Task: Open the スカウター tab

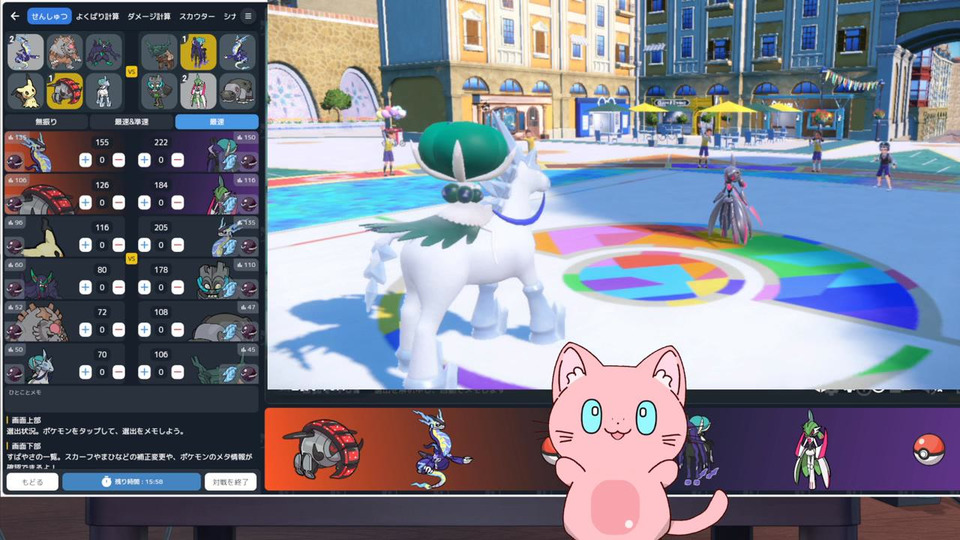Action: tap(197, 17)
